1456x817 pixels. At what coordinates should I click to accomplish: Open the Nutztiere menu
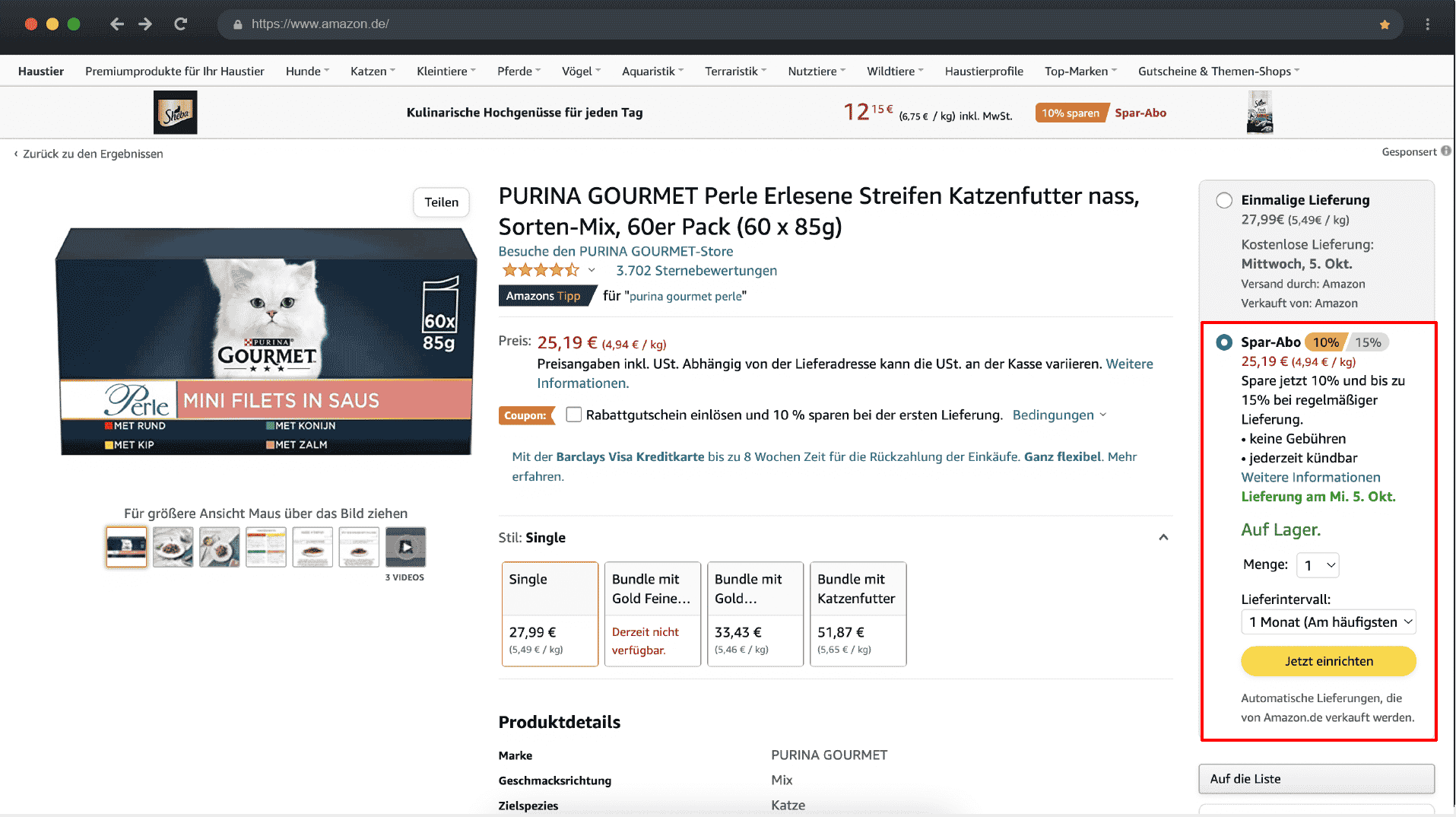point(817,71)
